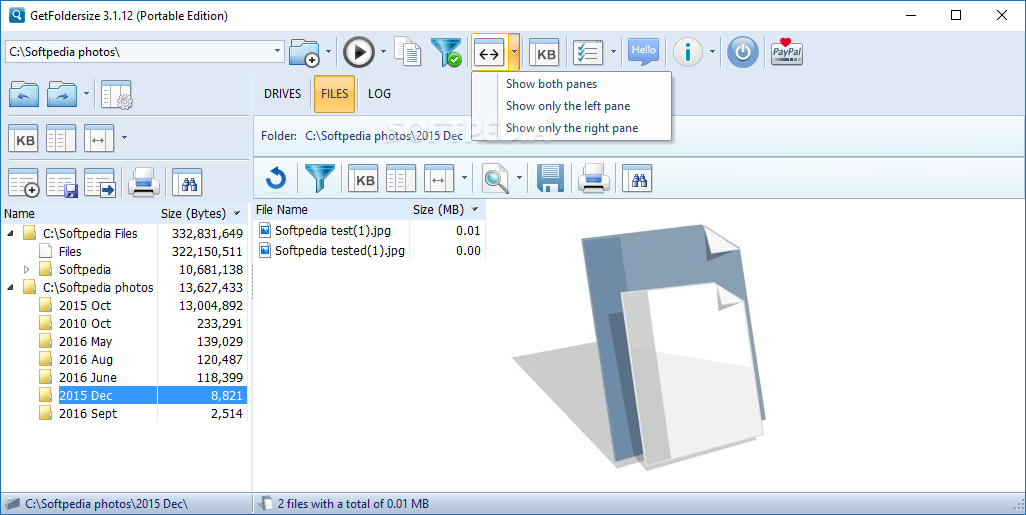Click the column width icon in left pane
This screenshot has height=515, width=1026.
click(x=99, y=138)
